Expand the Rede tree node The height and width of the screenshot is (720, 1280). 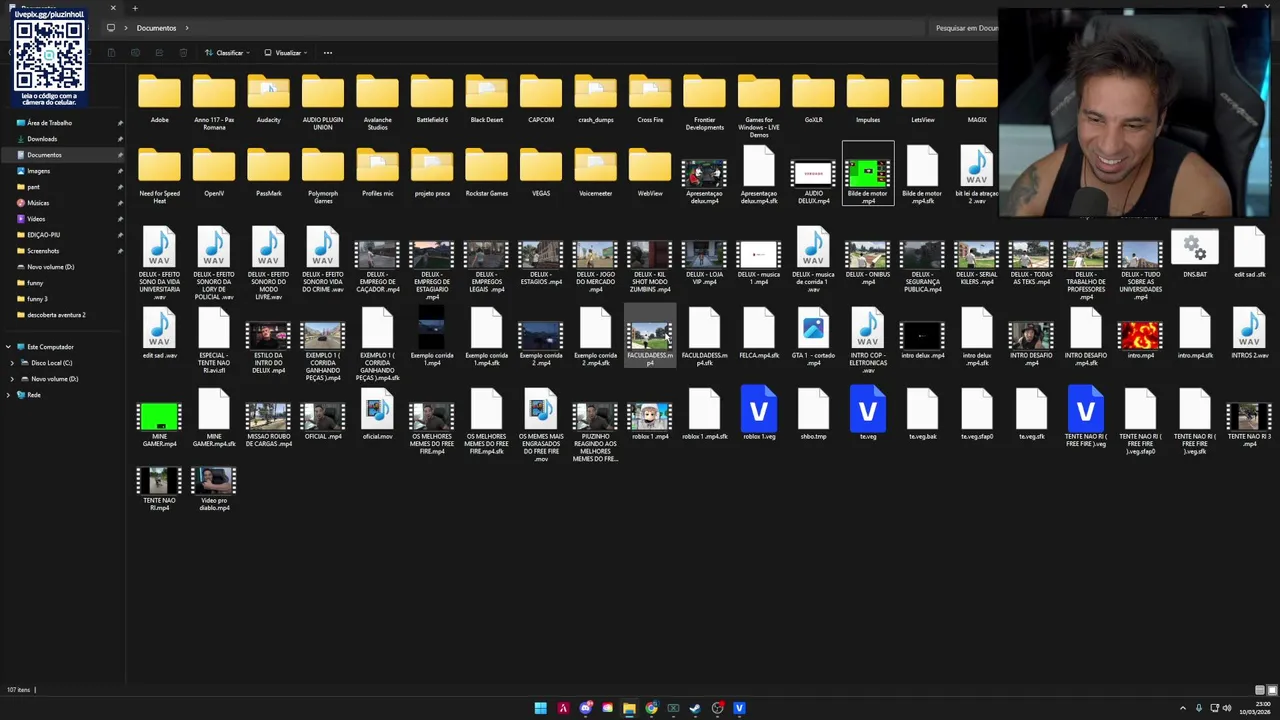(x=8, y=395)
